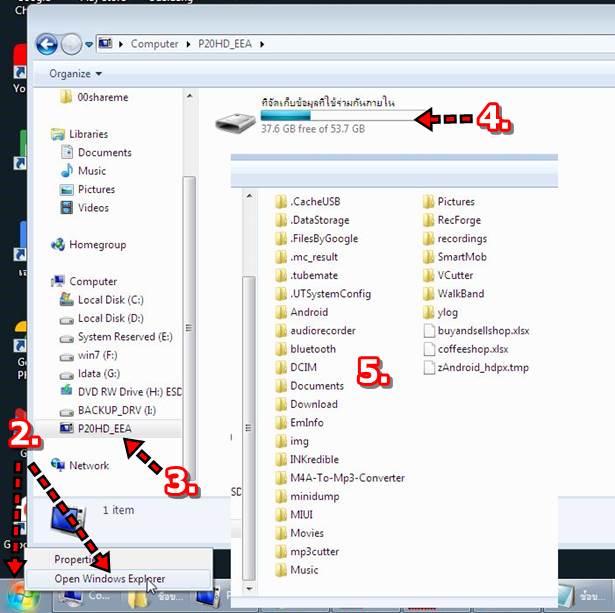Open win7 (F:) drive
615x613 pixels.
pyautogui.click(x=88, y=355)
